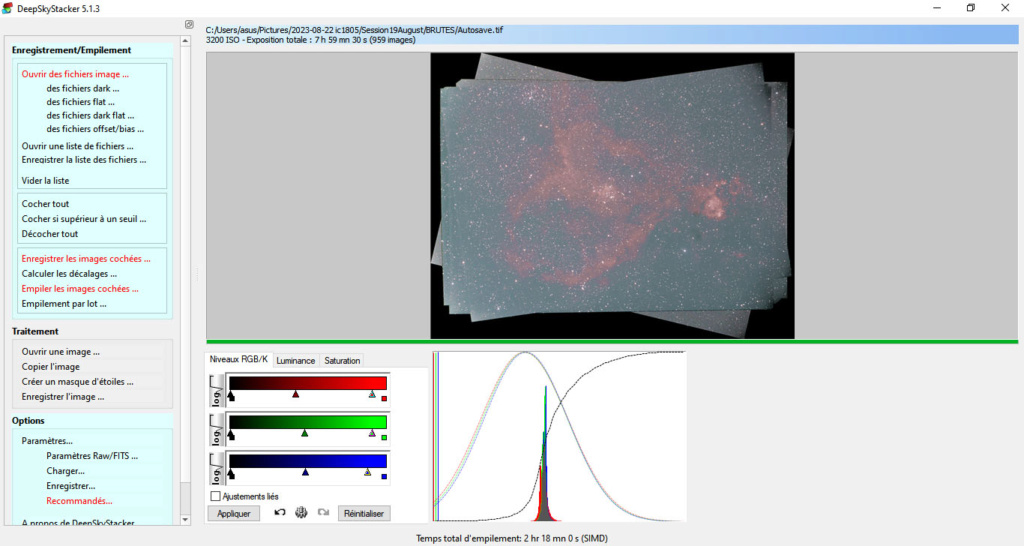Click Charger under Options
The image size is (1024, 546).
point(65,471)
